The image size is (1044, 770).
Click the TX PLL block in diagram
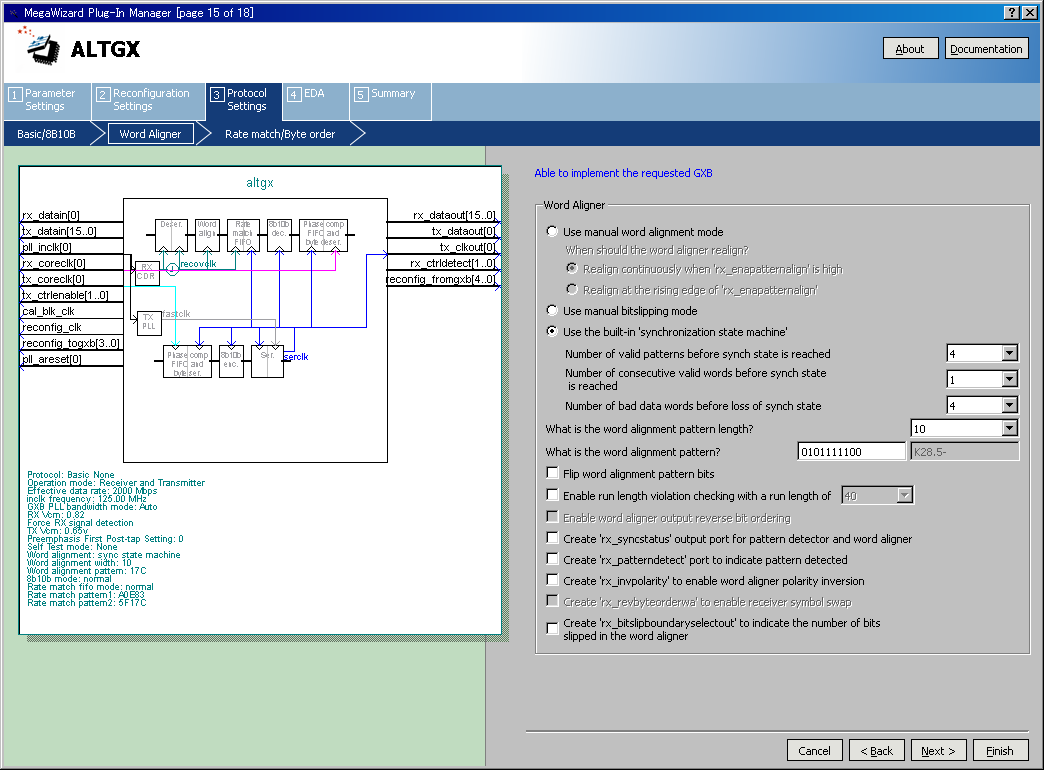[x=148, y=322]
